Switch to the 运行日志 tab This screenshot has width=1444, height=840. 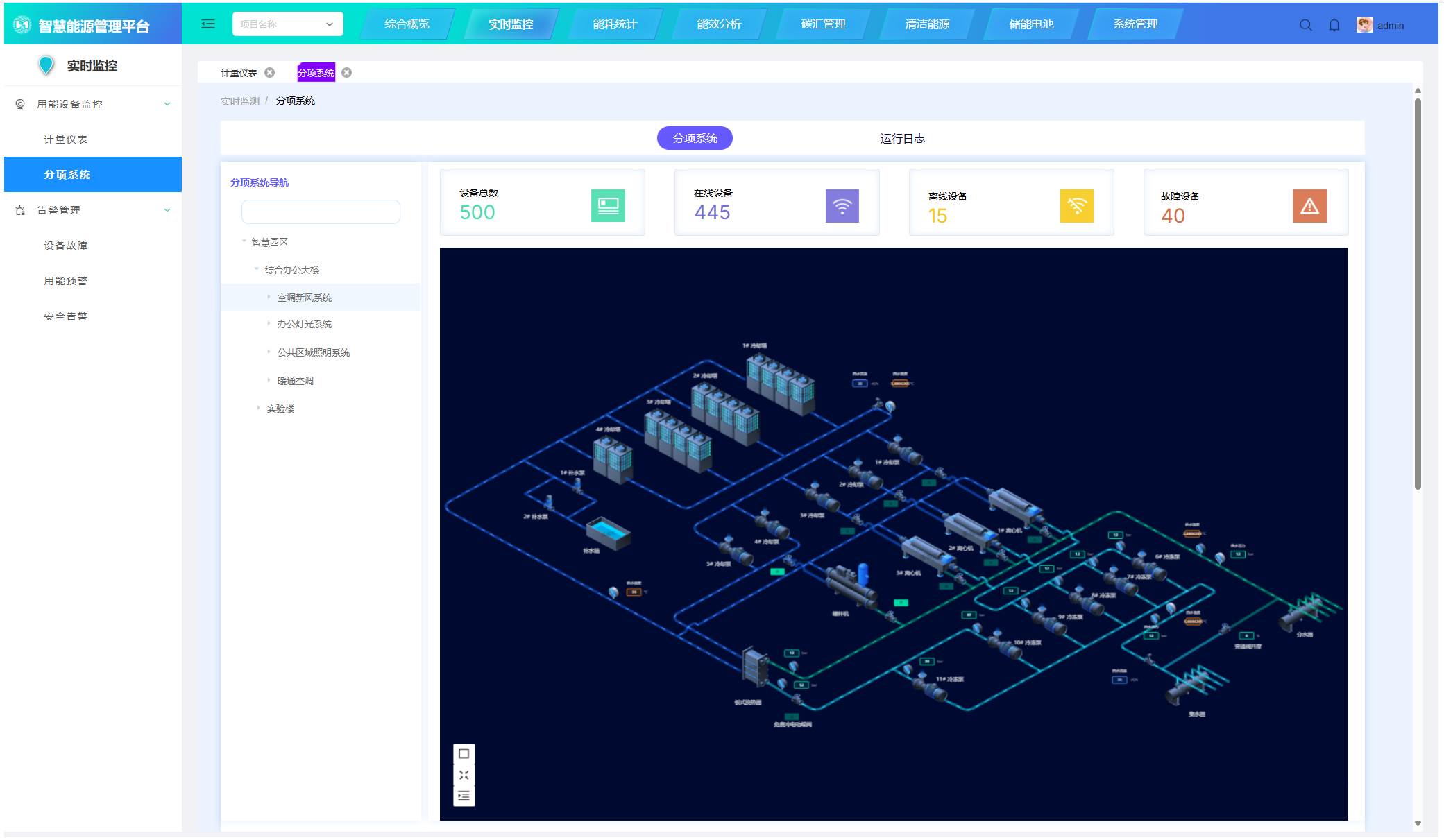pos(902,139)
